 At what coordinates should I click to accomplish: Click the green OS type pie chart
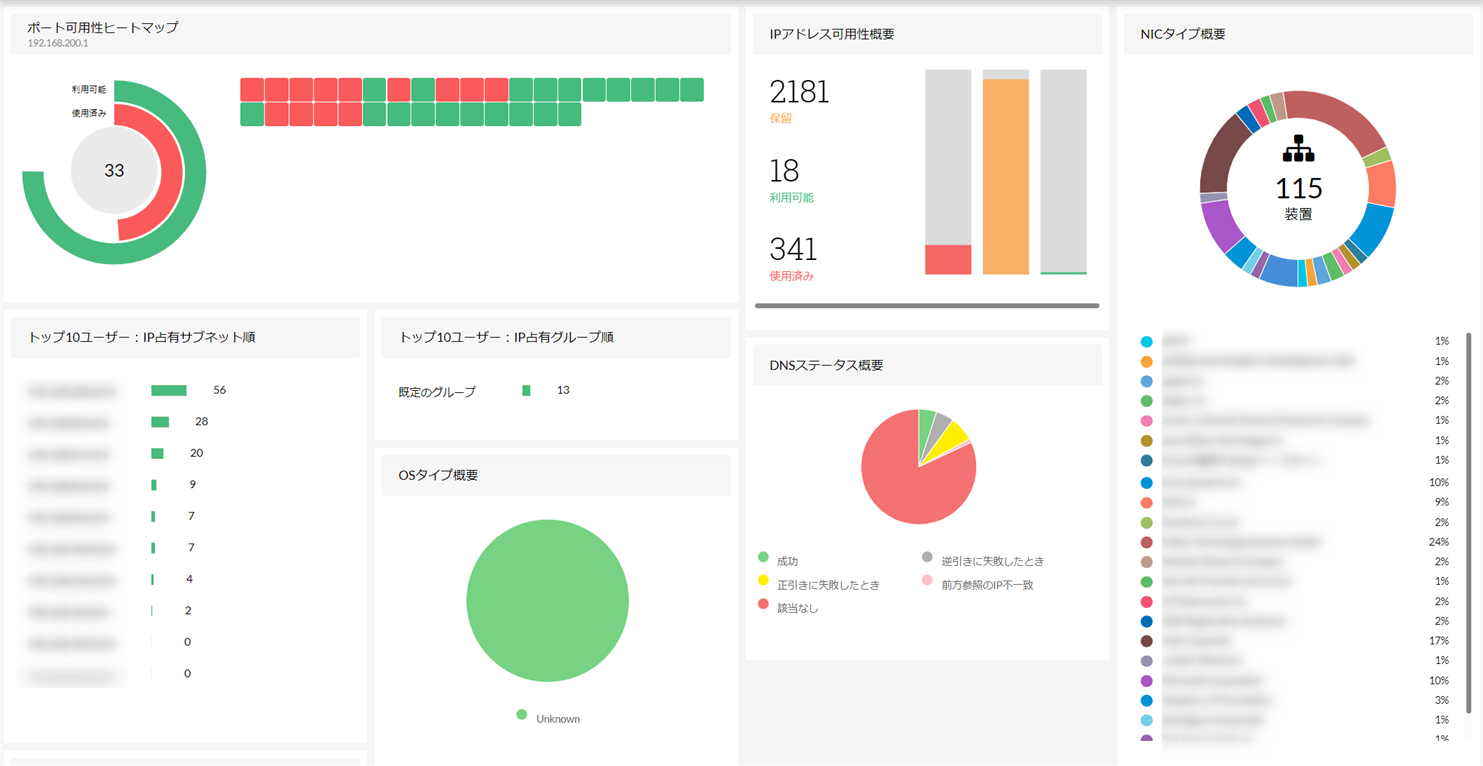pyautogui.click(x=547, y=601)
